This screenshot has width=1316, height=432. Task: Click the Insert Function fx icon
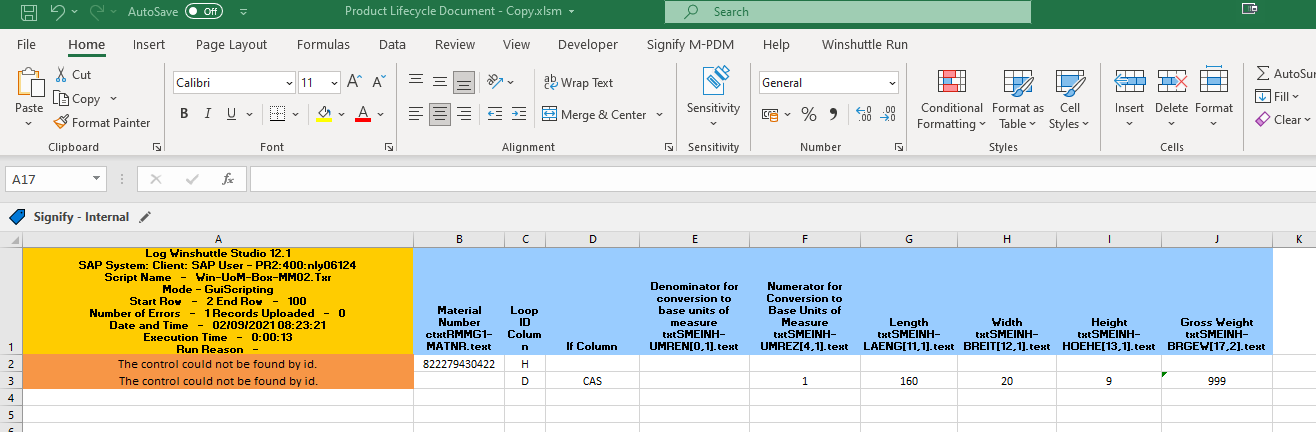pyautogui.click(x=228, y=179)
